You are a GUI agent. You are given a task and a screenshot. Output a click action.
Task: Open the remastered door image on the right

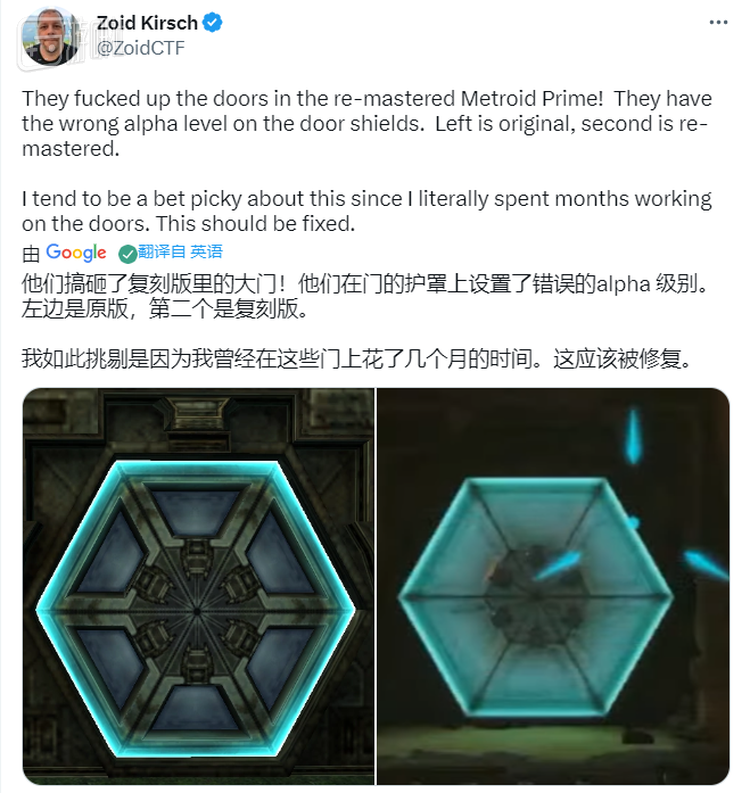[553, 586]
